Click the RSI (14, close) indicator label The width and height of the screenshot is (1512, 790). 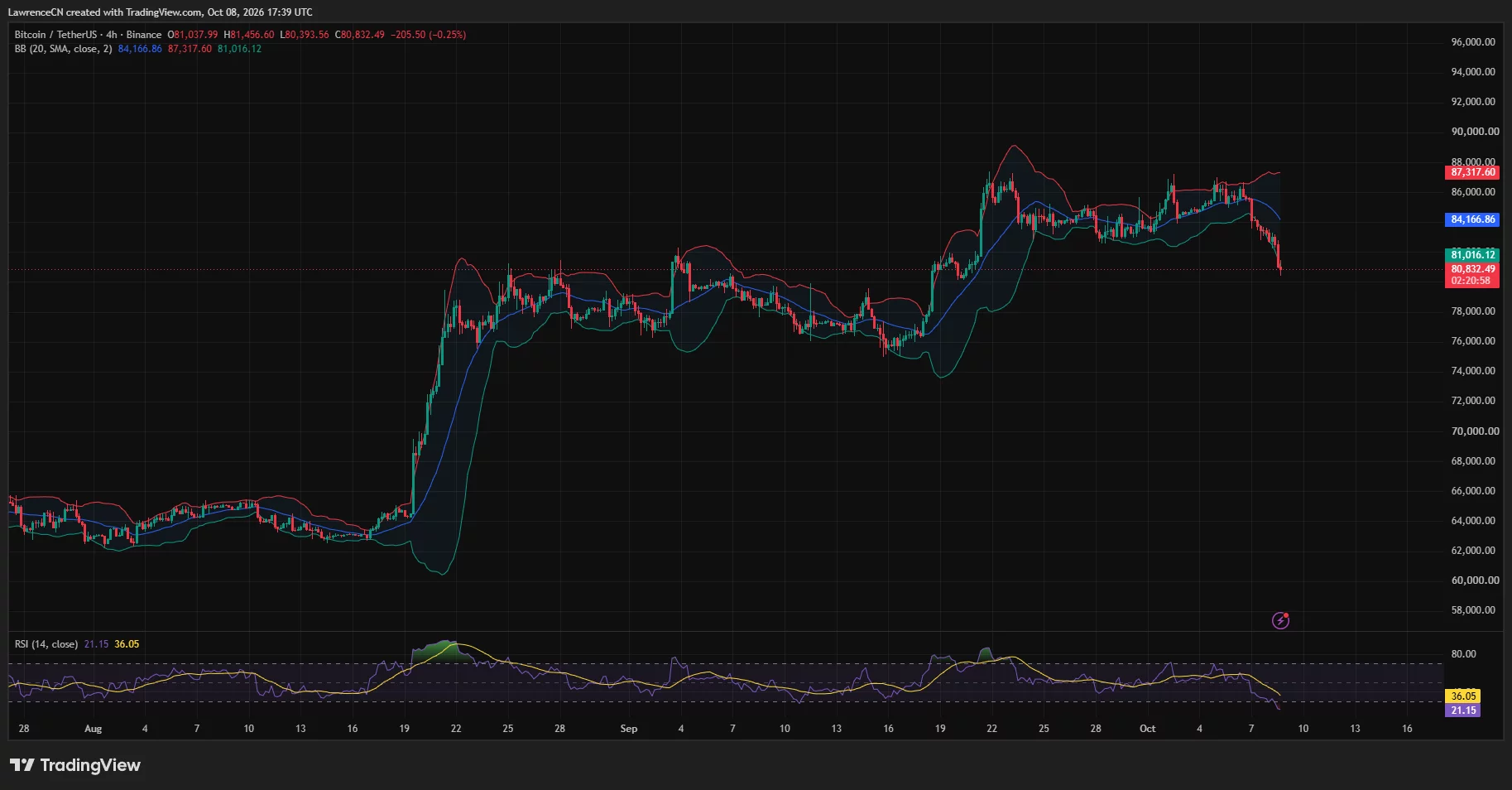point(46,644)
